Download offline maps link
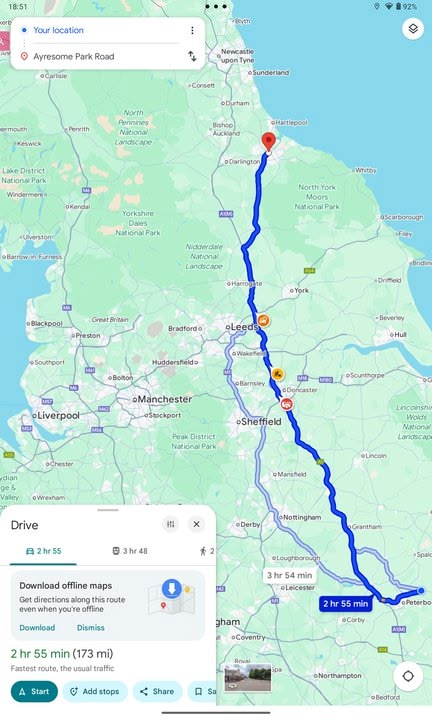The width and height of the screenshot is (432, 720). point(37,627)
